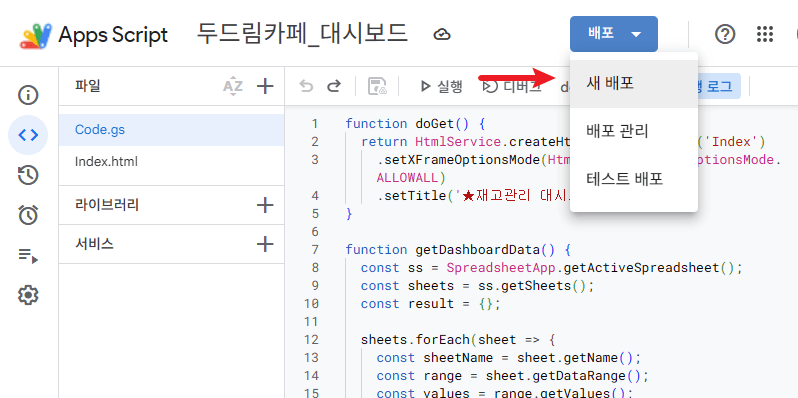
Task: Click the 서비스 section label
Action: coord(94,244)
